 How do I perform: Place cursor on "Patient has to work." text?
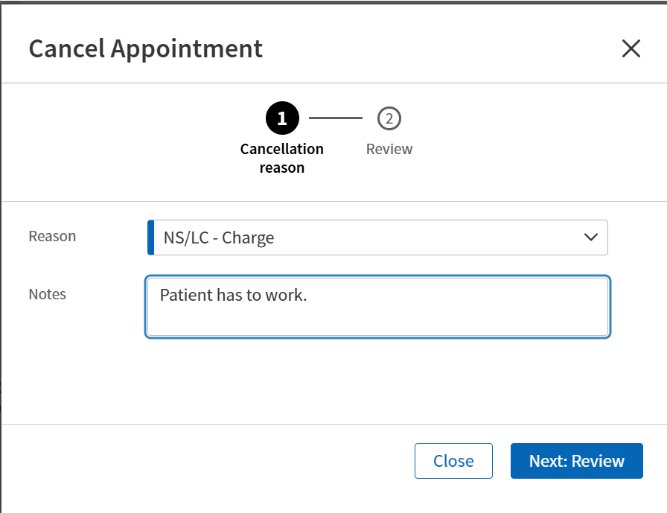tap(232, 295)
